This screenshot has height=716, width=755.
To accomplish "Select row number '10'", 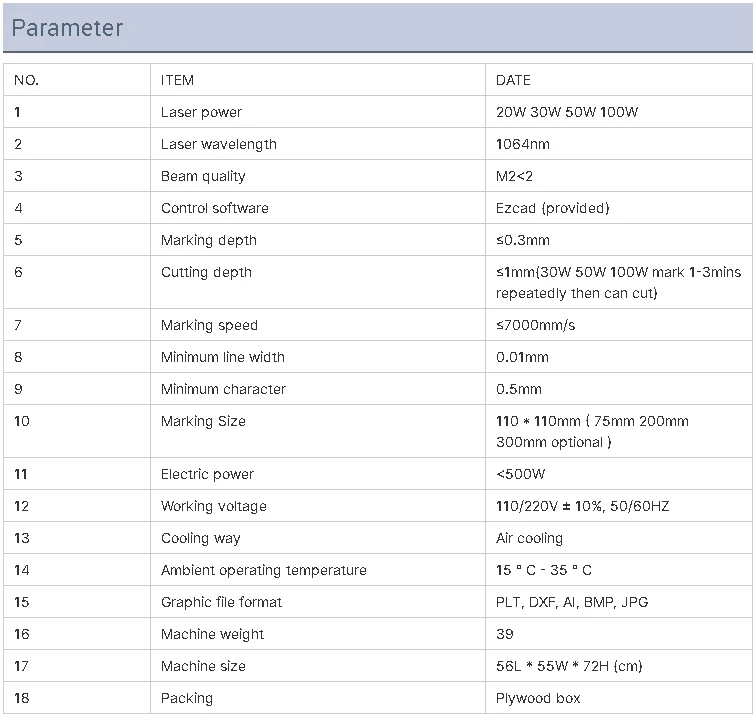I will tap(22, 421).
